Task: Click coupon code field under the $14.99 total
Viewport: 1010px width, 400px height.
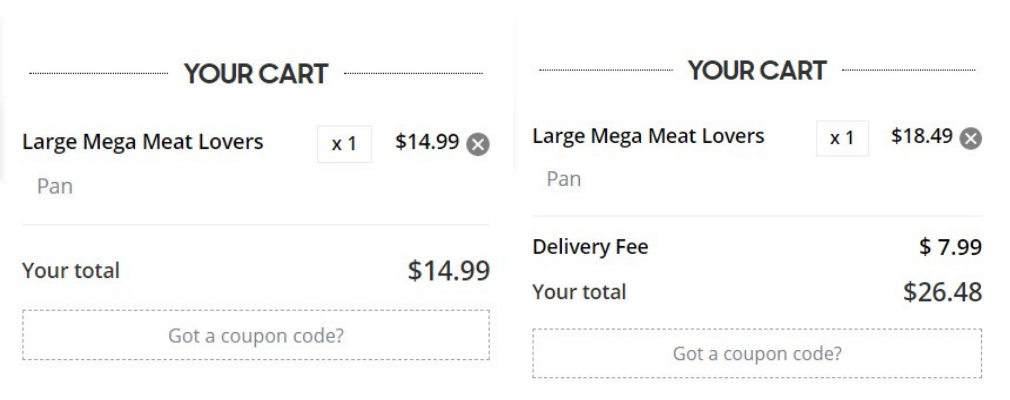Action: click(x=255, y=335)
